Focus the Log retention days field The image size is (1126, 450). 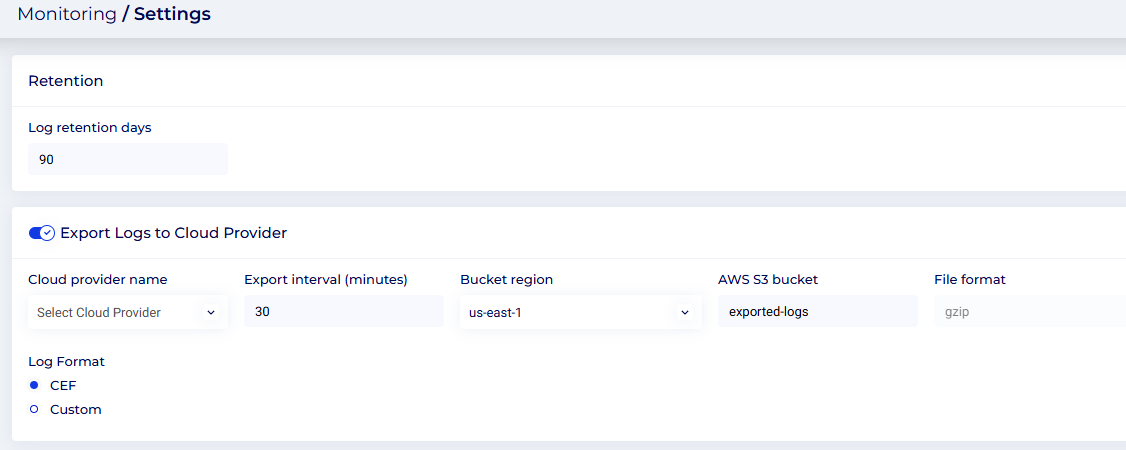[x=128, y=159]
